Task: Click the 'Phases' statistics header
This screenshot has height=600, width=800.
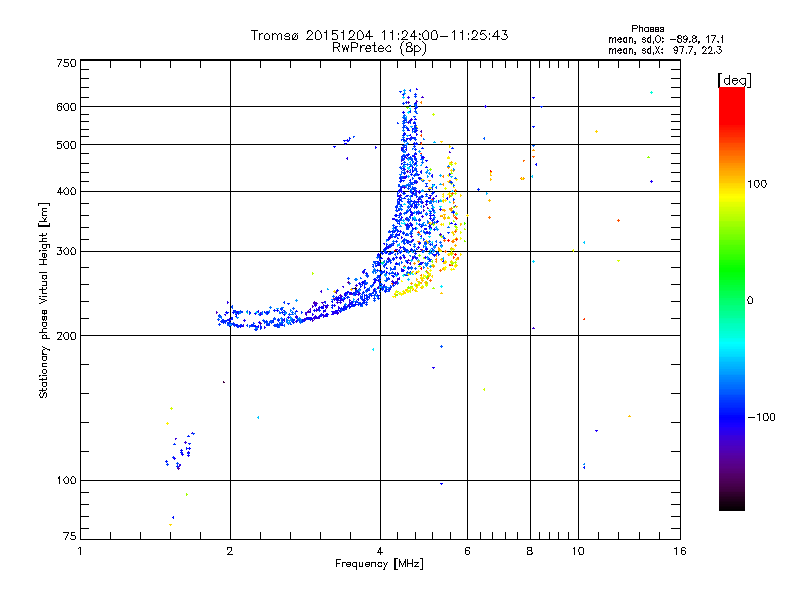Action: (x=647, y=29)
